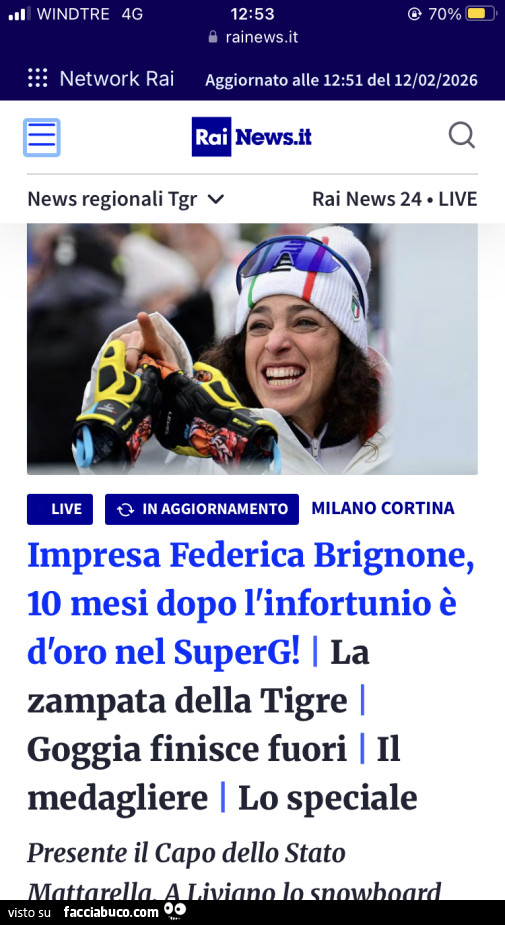Open the Network Rai grid icon
This screenshot has width=505, height=925.
[x=38, y=78]
